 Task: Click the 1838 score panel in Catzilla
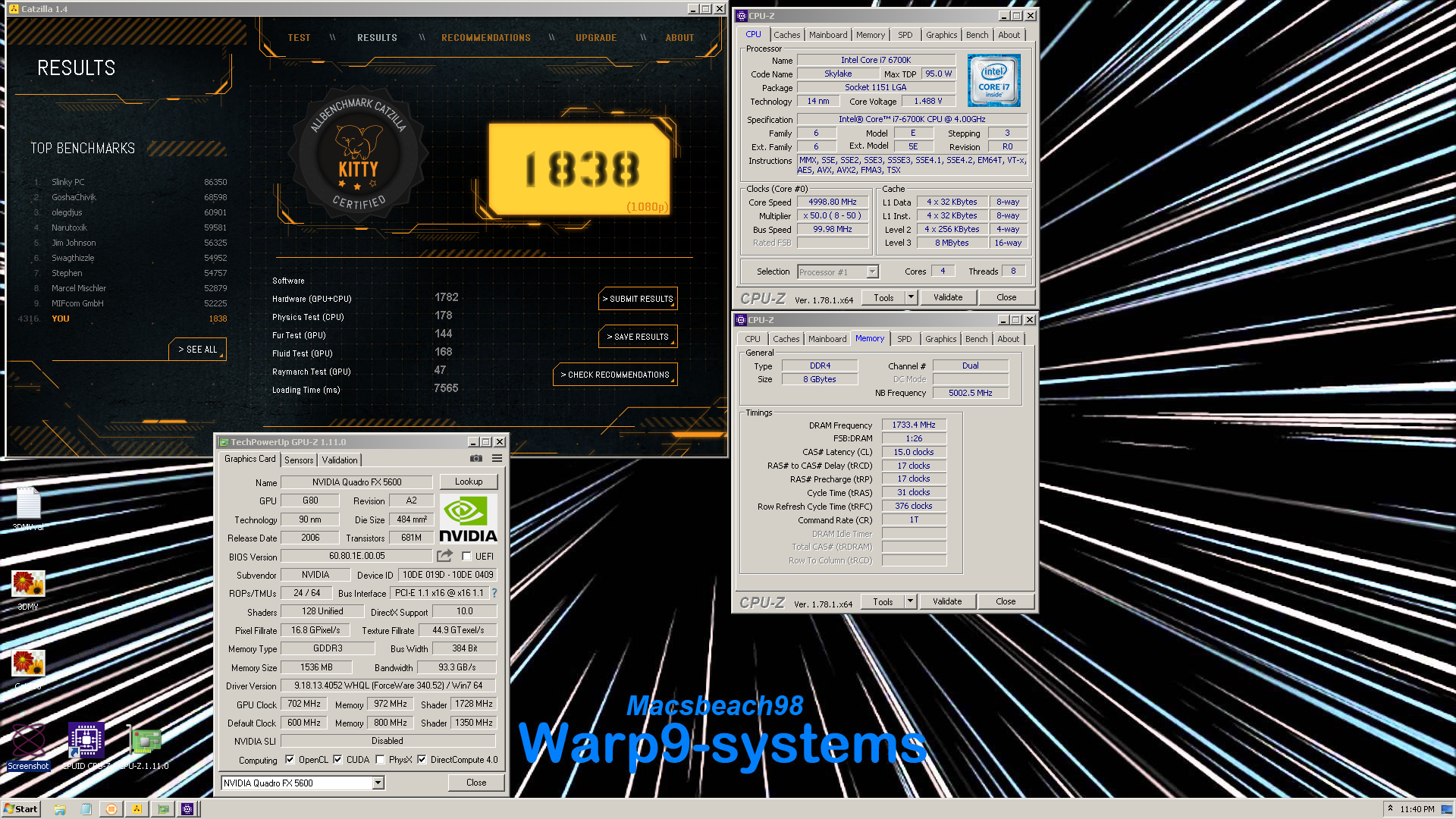click(580, 168)
